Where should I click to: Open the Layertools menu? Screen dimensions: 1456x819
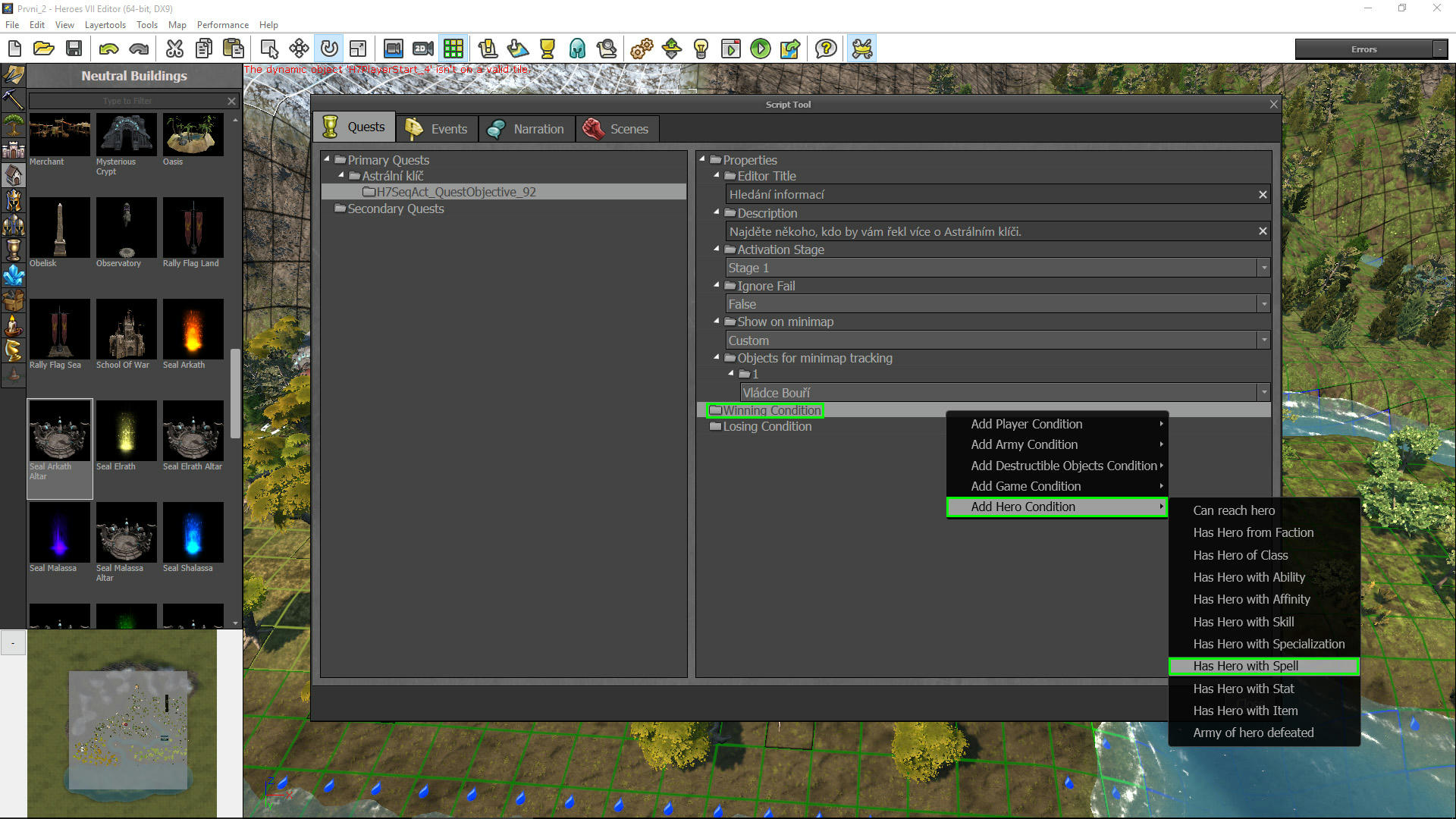pyautogui.click(x=105, y=24)
